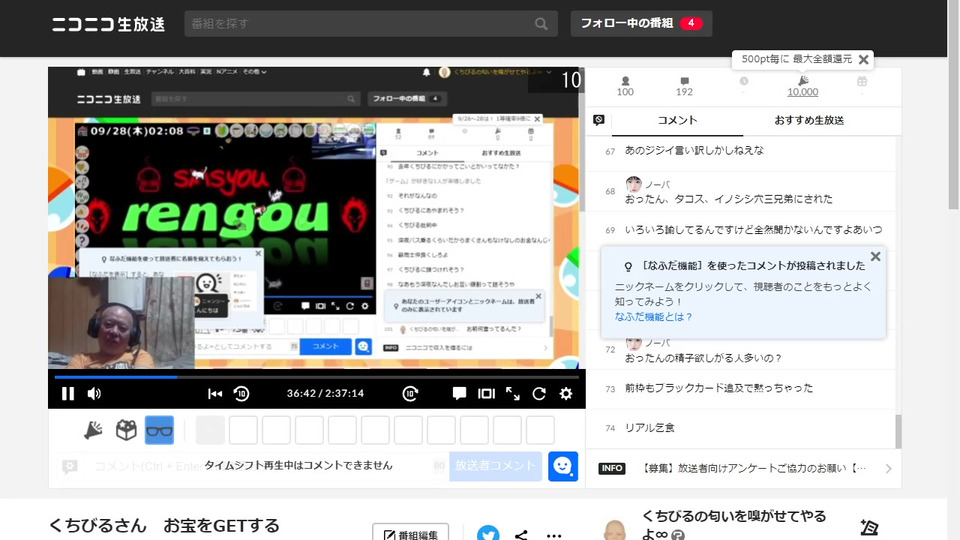The width and height of the screenshot is (960, 540).
Task: Click the video seek bar
Action: tap(317, 377)
